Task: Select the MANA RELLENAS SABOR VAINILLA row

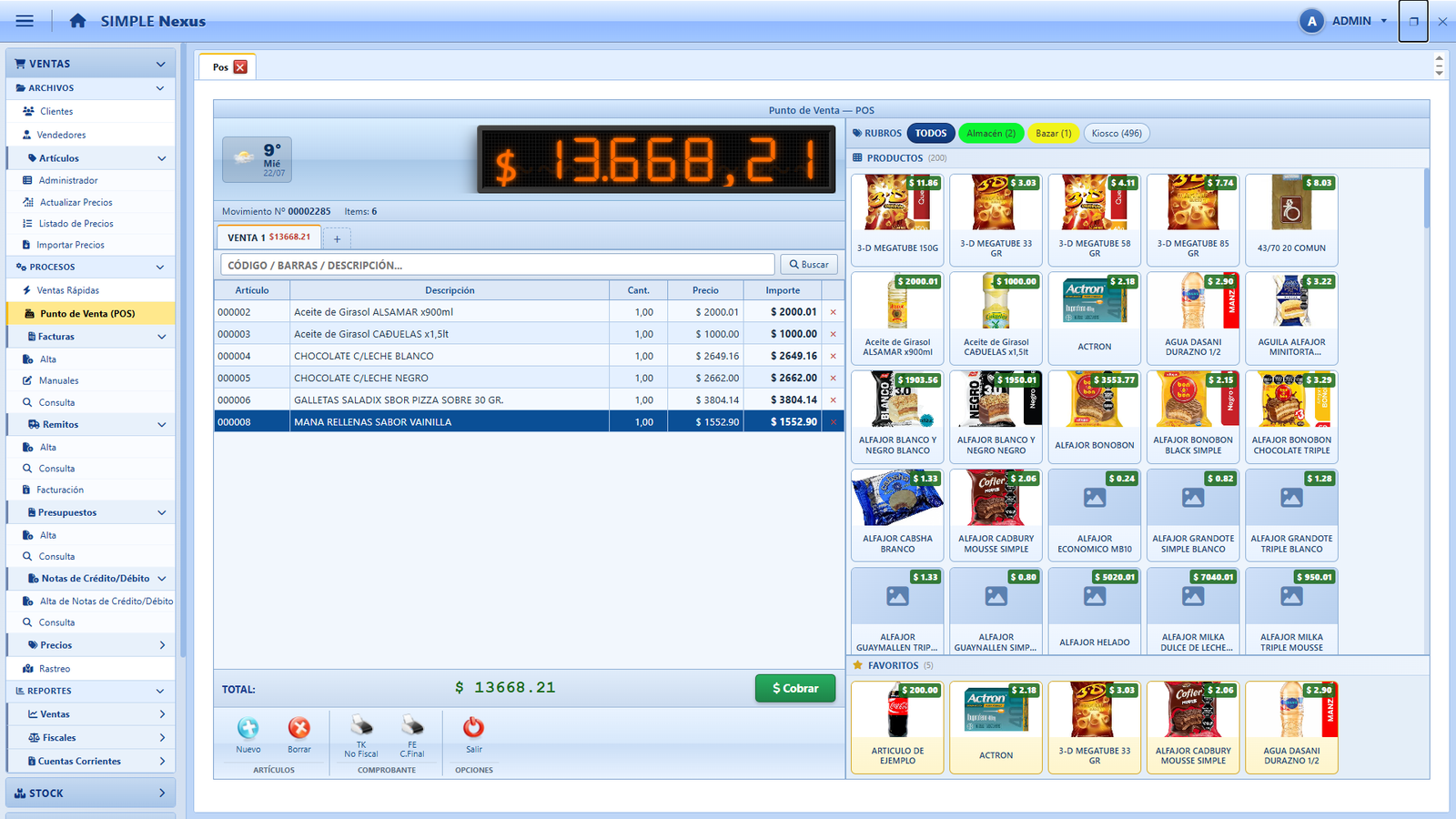Action: pyautogui.click(x=529, y=421)
